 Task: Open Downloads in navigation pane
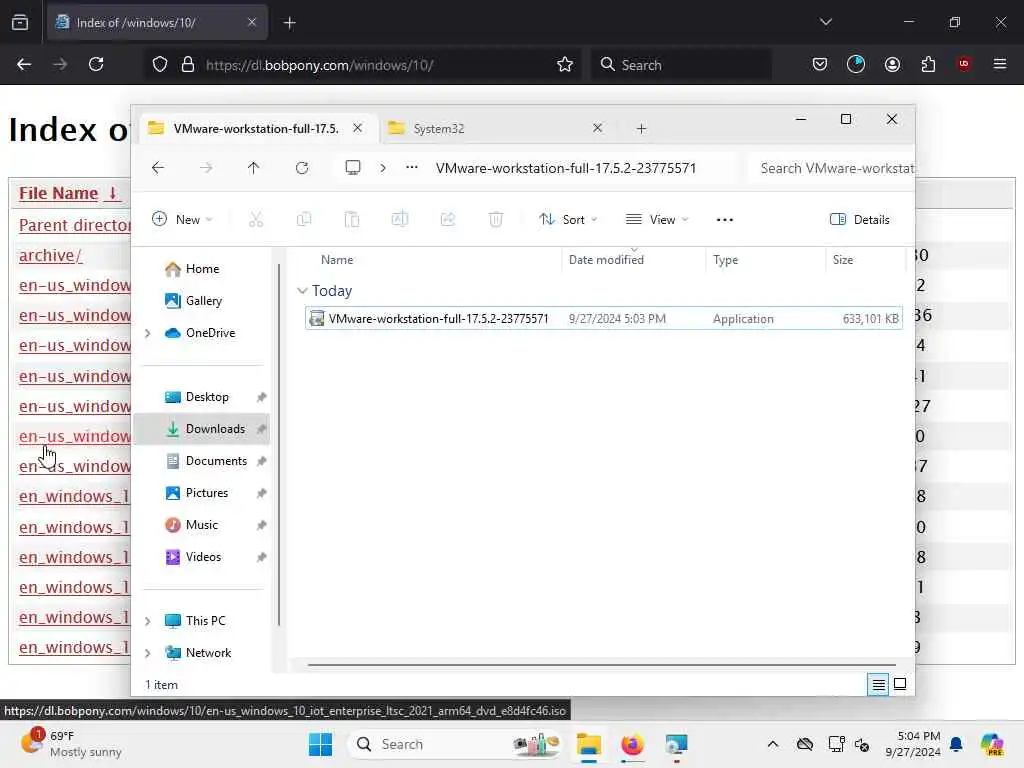coord(202,429)
